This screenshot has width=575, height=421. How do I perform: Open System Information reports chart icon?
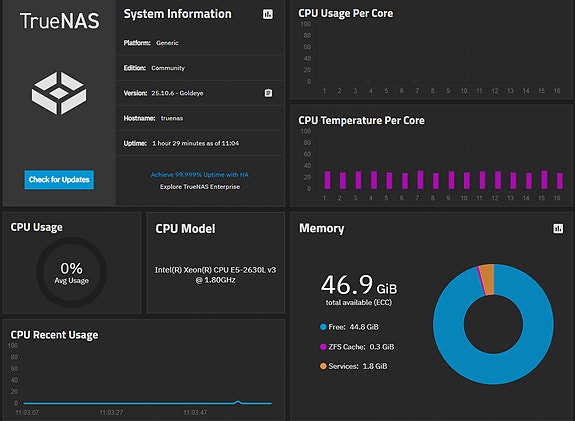click(268, 14)
